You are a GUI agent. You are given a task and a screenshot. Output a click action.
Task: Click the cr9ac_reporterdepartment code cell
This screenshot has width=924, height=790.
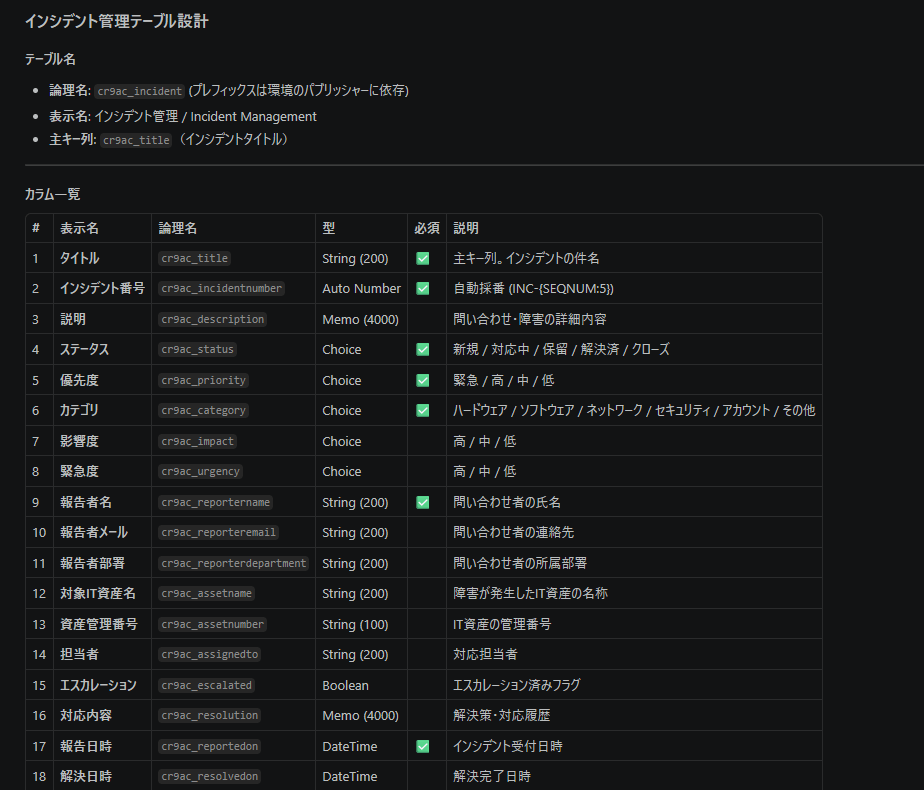233,563
